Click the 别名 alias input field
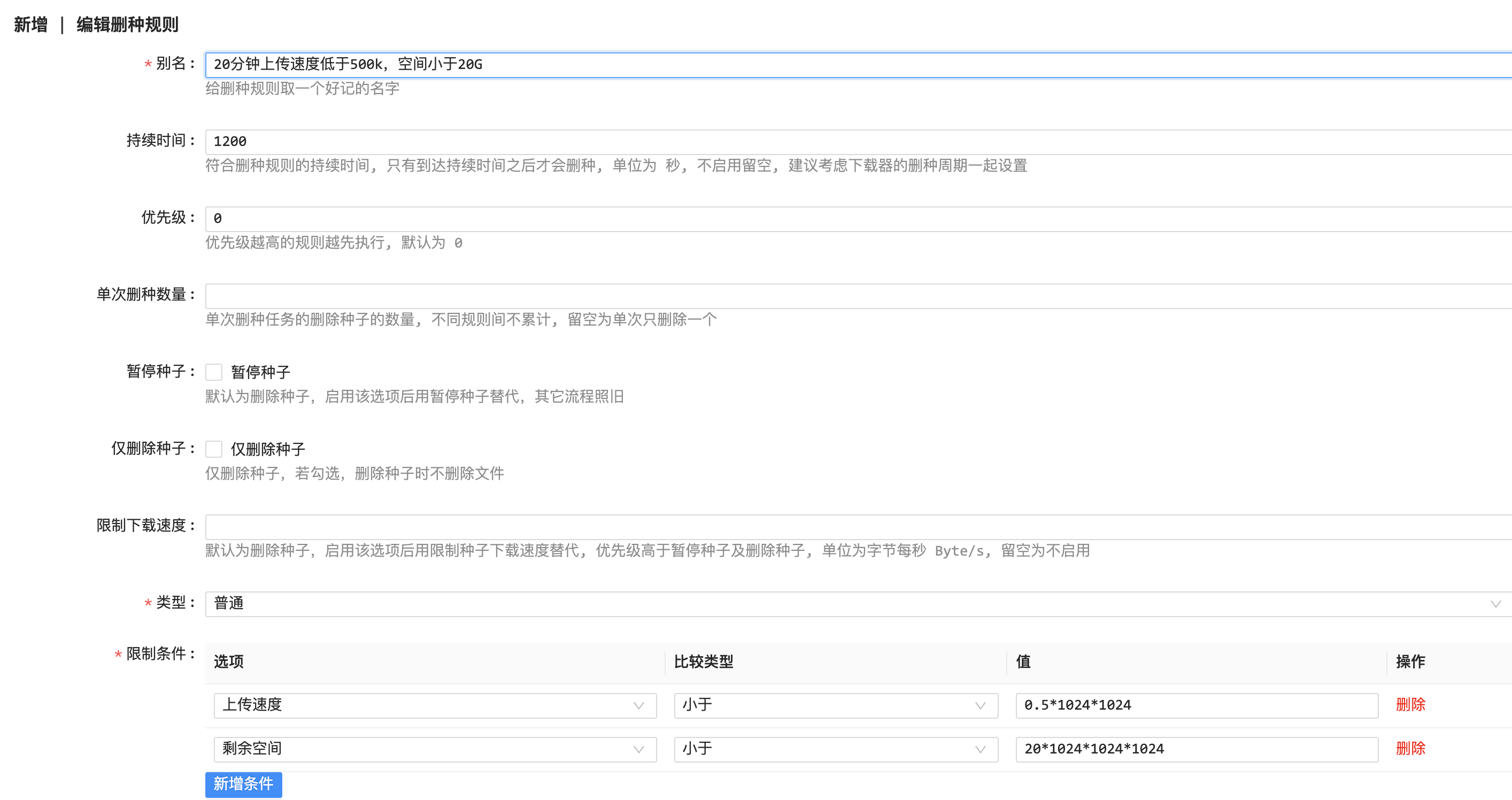 [x=857, y=65]
